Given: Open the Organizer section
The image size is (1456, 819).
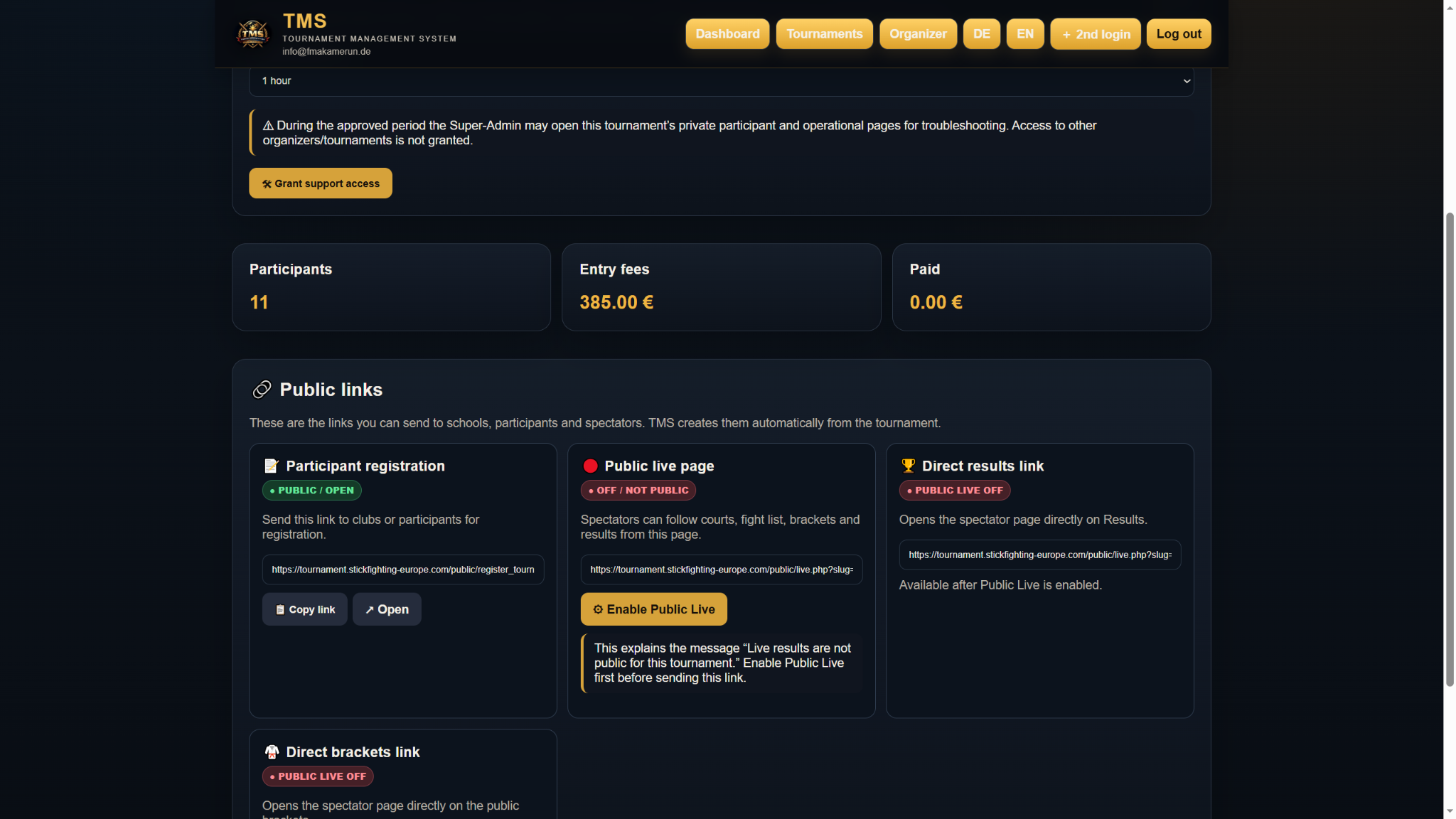Looking at the screenshot, I should pyautogui.click(x=918, y=33).
